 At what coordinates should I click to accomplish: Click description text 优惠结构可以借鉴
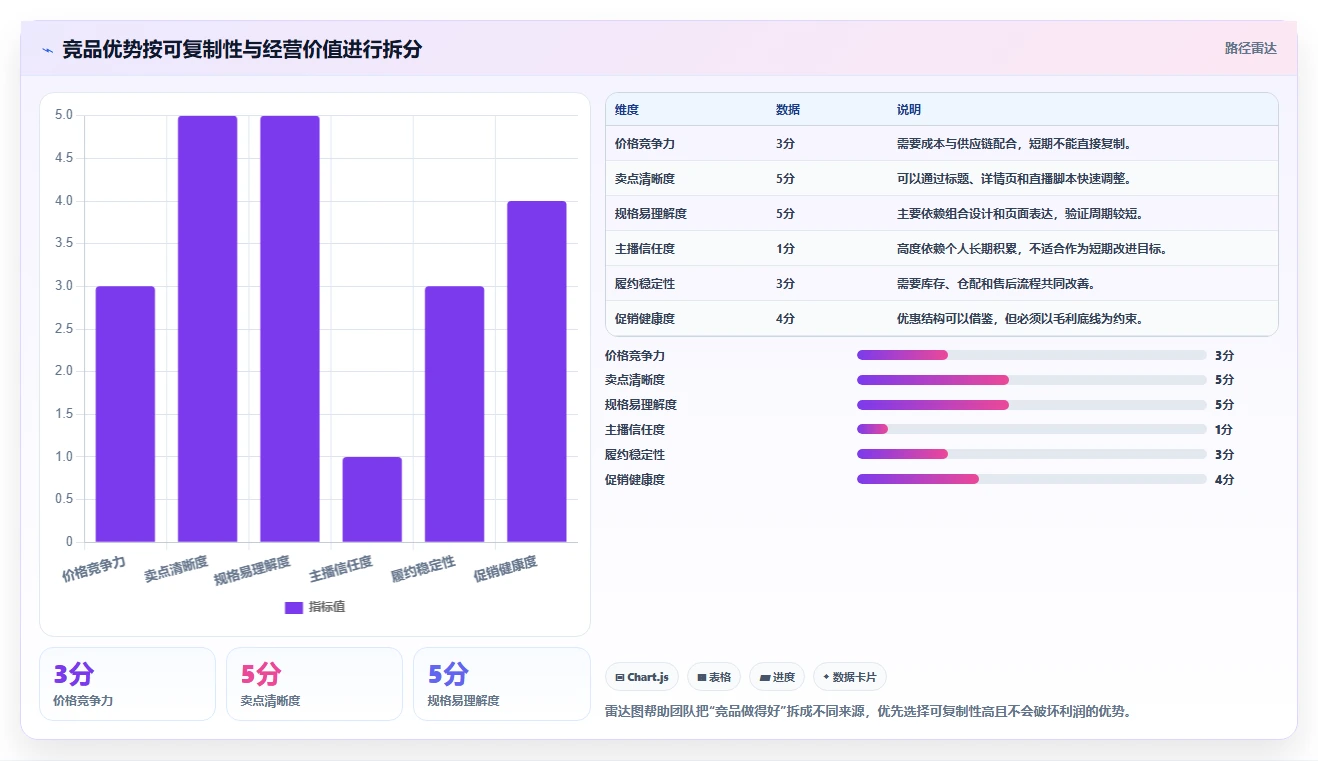(945, 319)
